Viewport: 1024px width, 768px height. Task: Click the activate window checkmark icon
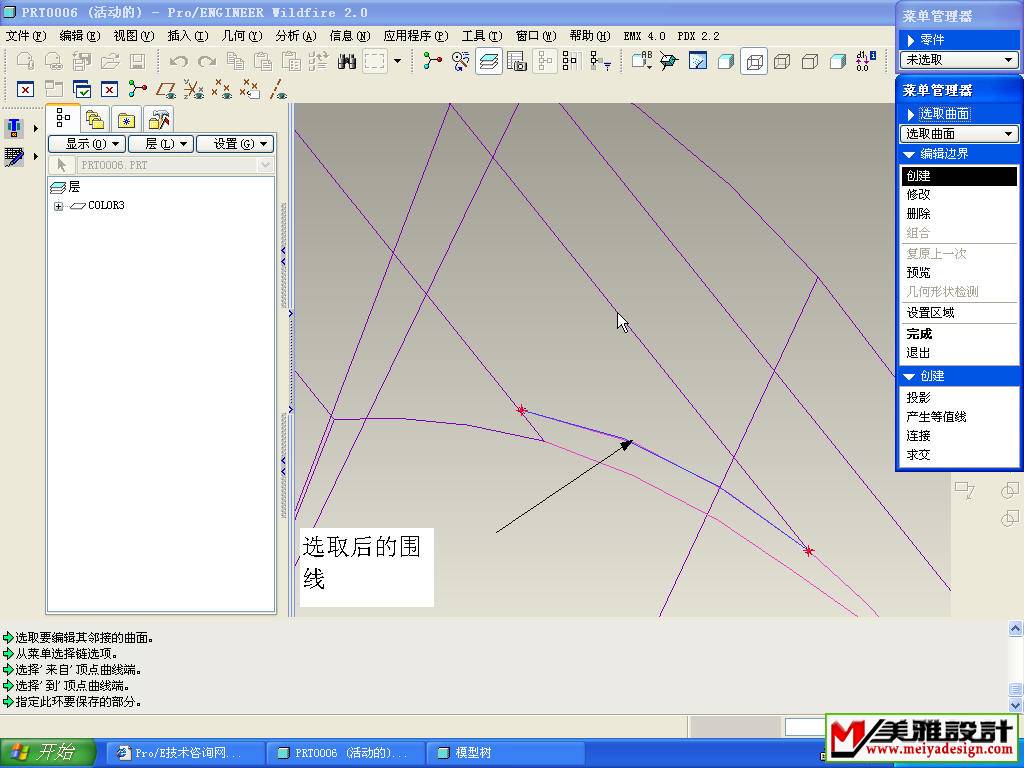82,88
